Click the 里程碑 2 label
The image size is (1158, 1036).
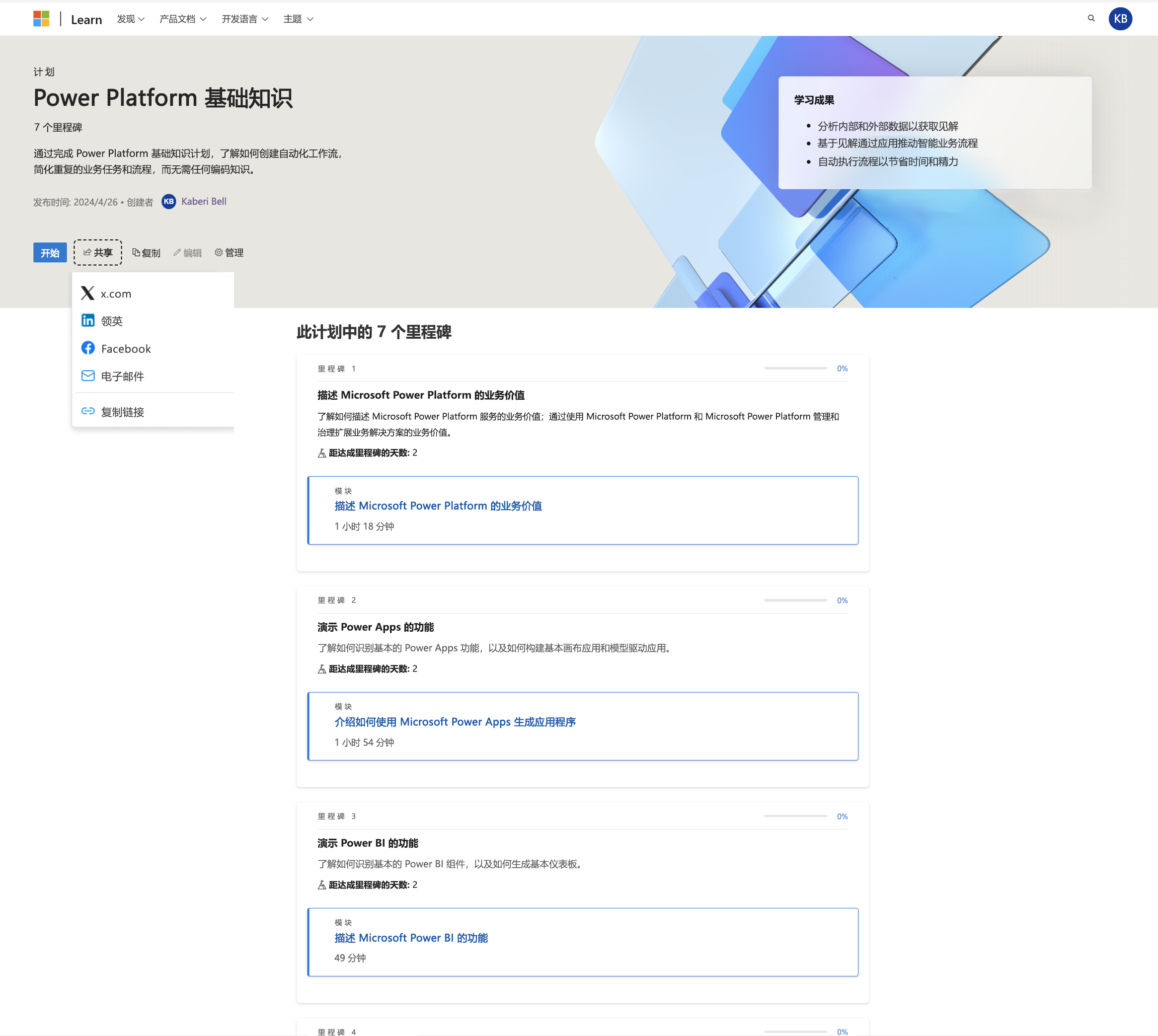pos(336,600)
